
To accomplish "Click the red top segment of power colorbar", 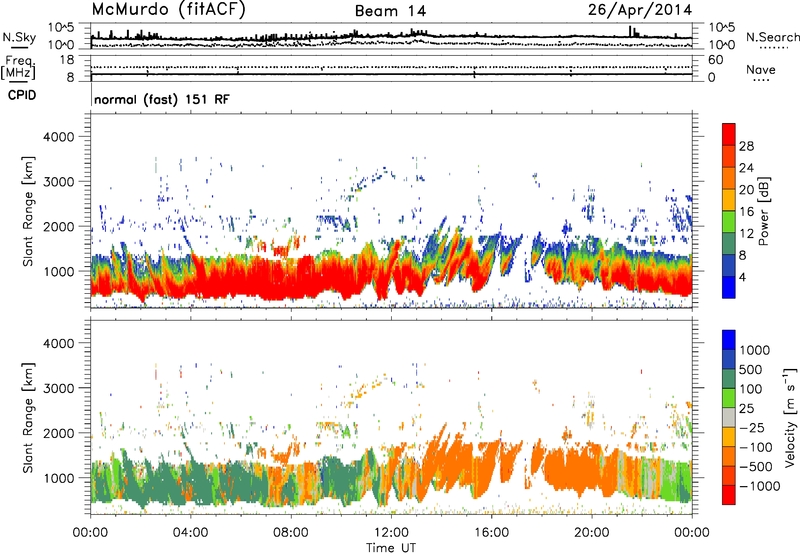I will (729, 134).
